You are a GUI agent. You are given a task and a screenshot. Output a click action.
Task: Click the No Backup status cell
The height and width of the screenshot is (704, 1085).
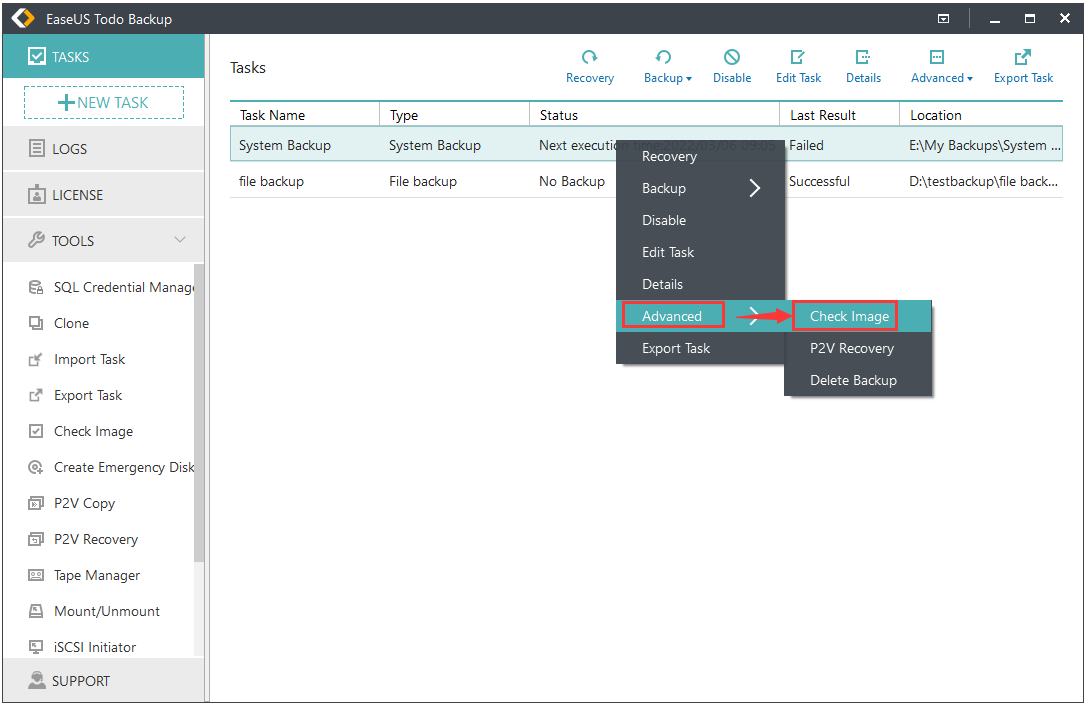[572, 181]
